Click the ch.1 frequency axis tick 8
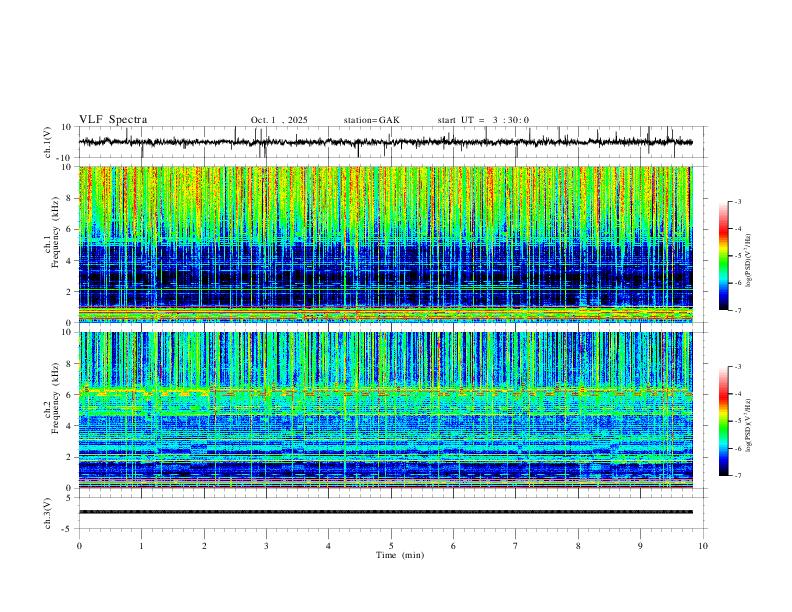This screenshot has height=612, width=792. pyautogui.click(x=69, y=198)
